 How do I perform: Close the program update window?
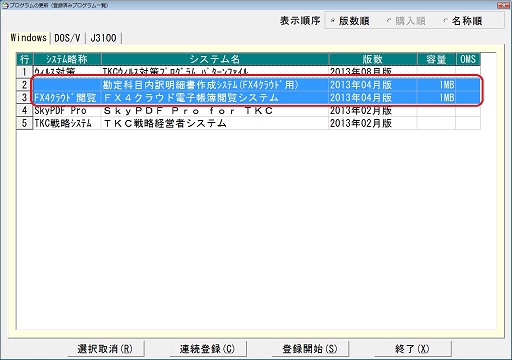(503, 5)
